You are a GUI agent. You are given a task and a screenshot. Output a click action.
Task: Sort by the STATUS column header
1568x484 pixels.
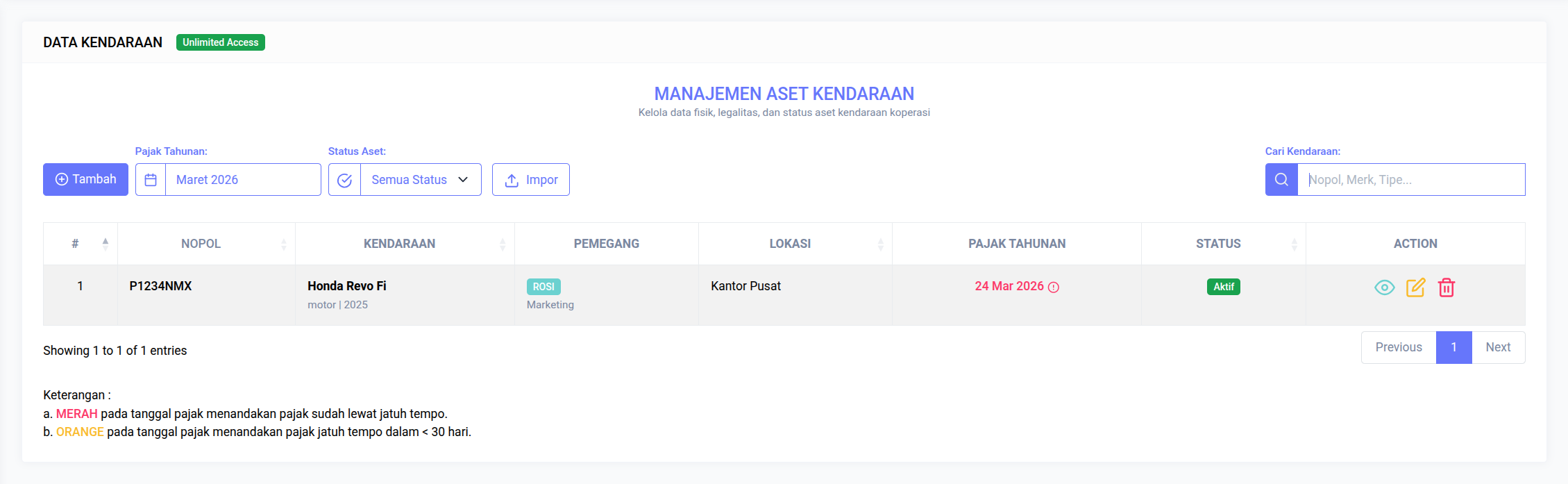tap(1218, 244)
